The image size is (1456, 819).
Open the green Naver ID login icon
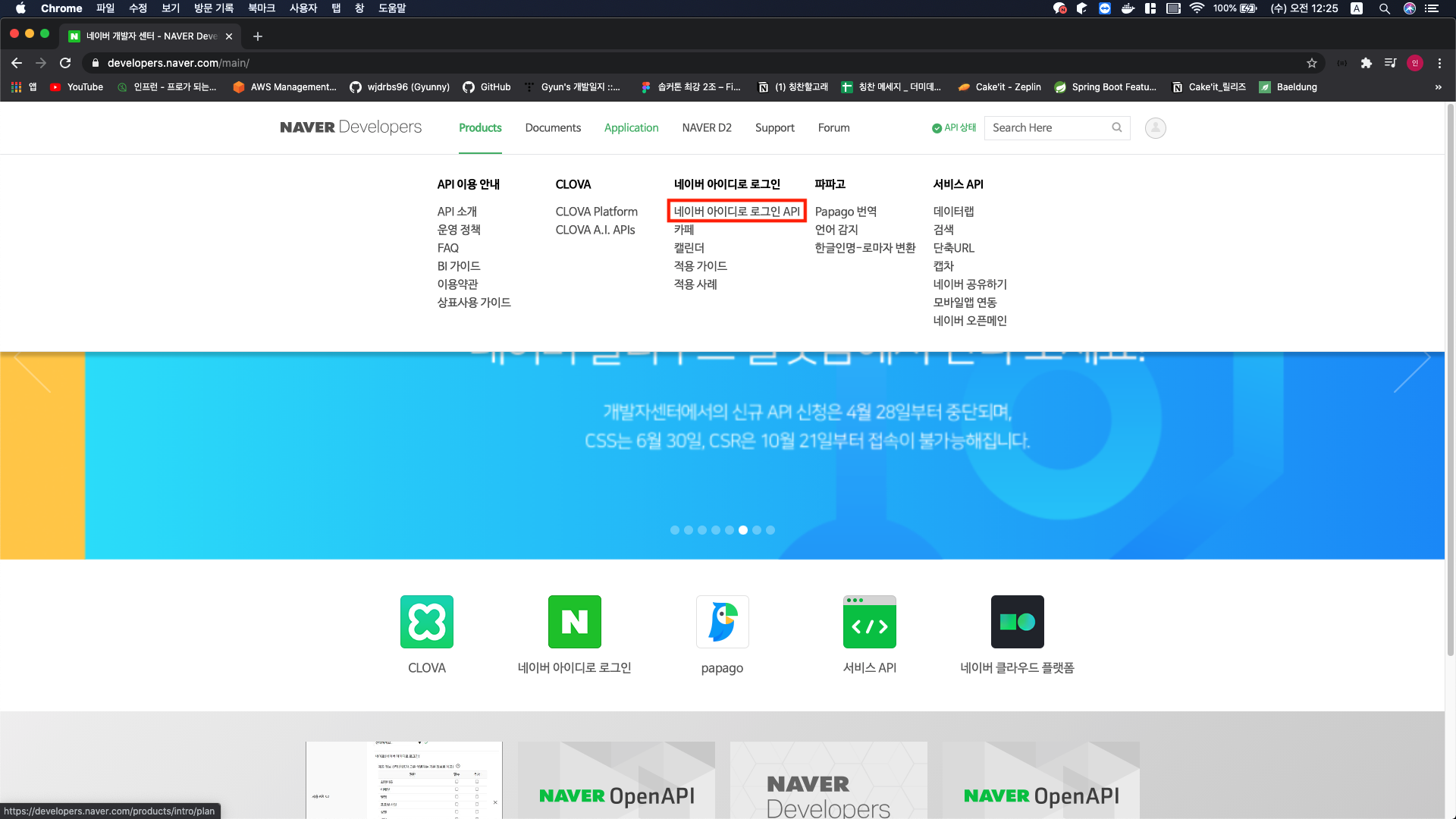pos(575,622)
